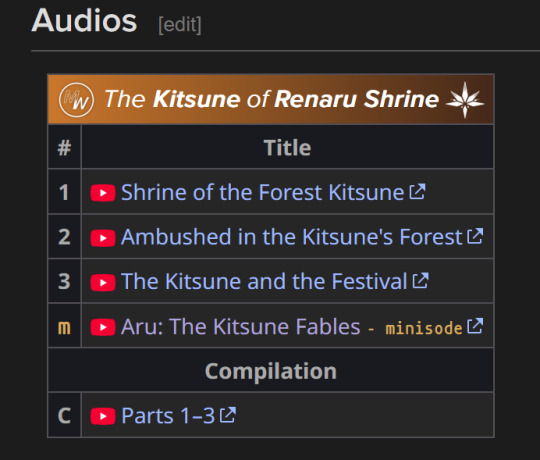Open Ambushed in the Kitsune's Forest link

(x=291, y=237)
